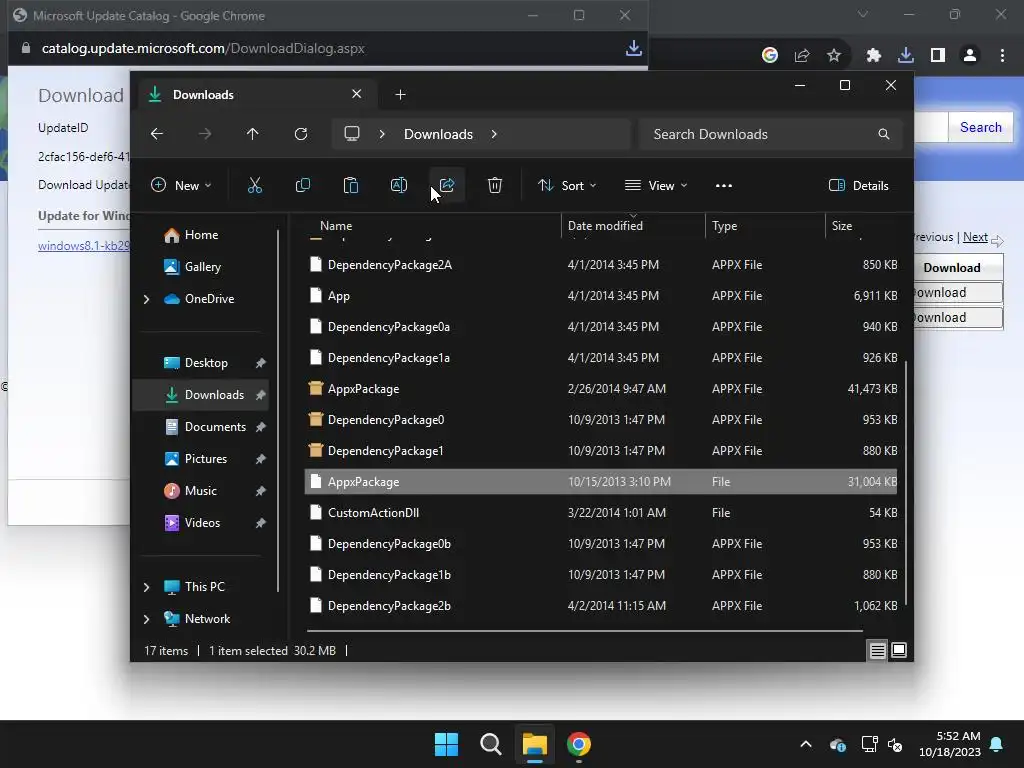Image resolution: width=1024 pixels, height=768 pixels.
Task: Open Chrome three-dot menu
Action: click(x=1002, y=56)
